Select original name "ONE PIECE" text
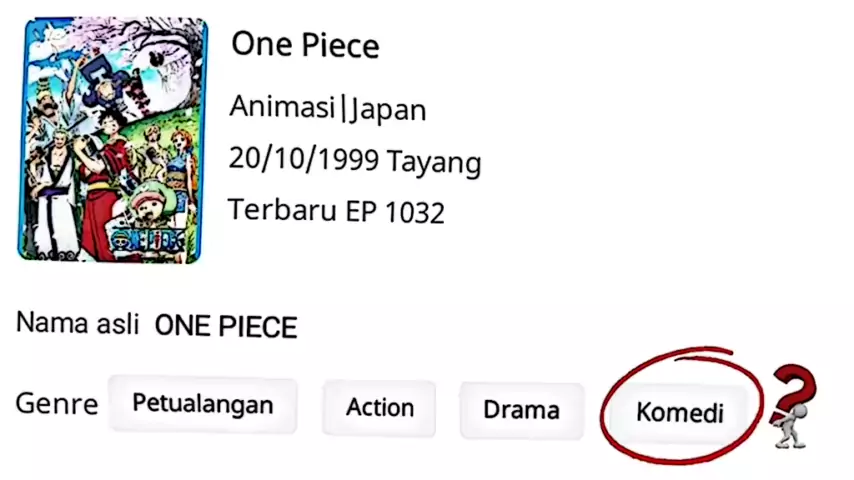This screenshot has width=854, height=480. tap(226, 326)
